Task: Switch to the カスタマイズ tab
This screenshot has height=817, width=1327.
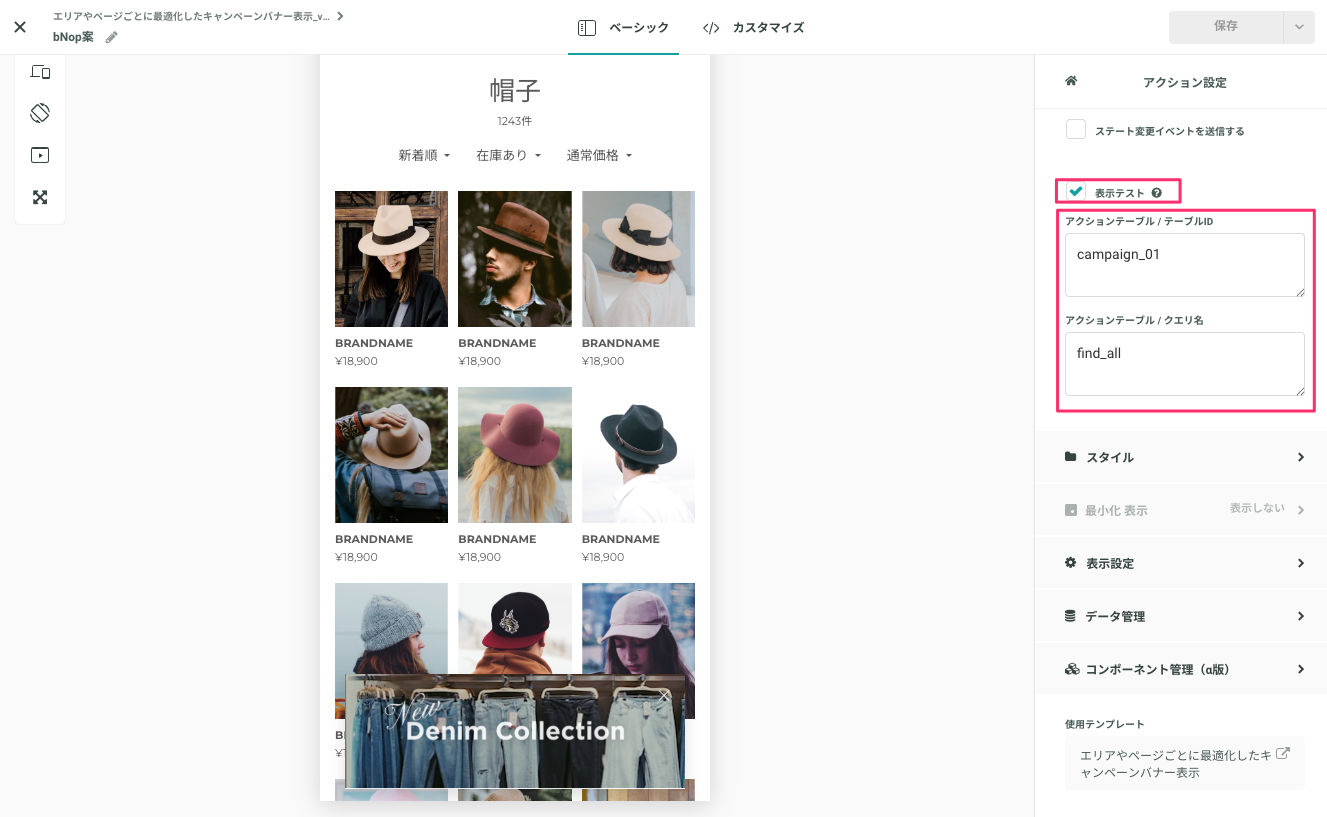Action: tap(754, 28)
